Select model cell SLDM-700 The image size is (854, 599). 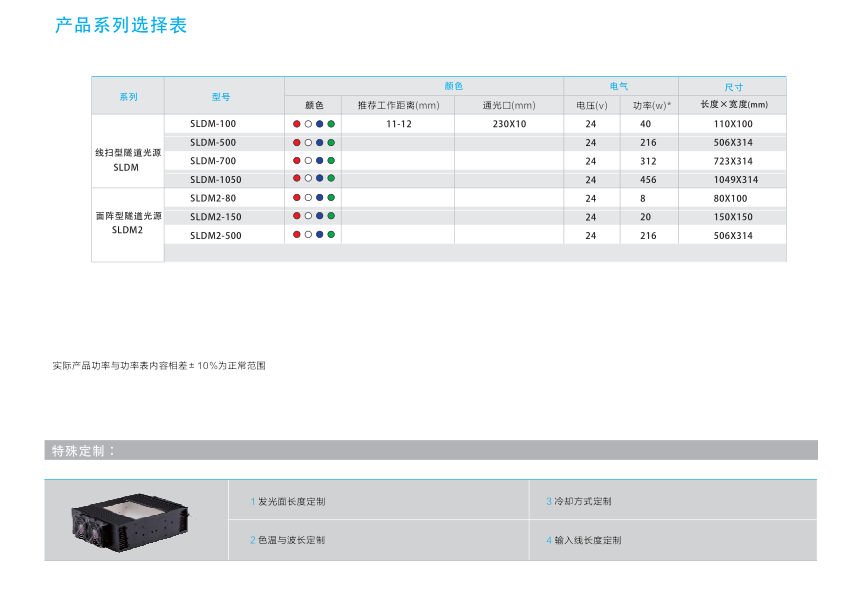pyautogui.click(x=213, y=161)
